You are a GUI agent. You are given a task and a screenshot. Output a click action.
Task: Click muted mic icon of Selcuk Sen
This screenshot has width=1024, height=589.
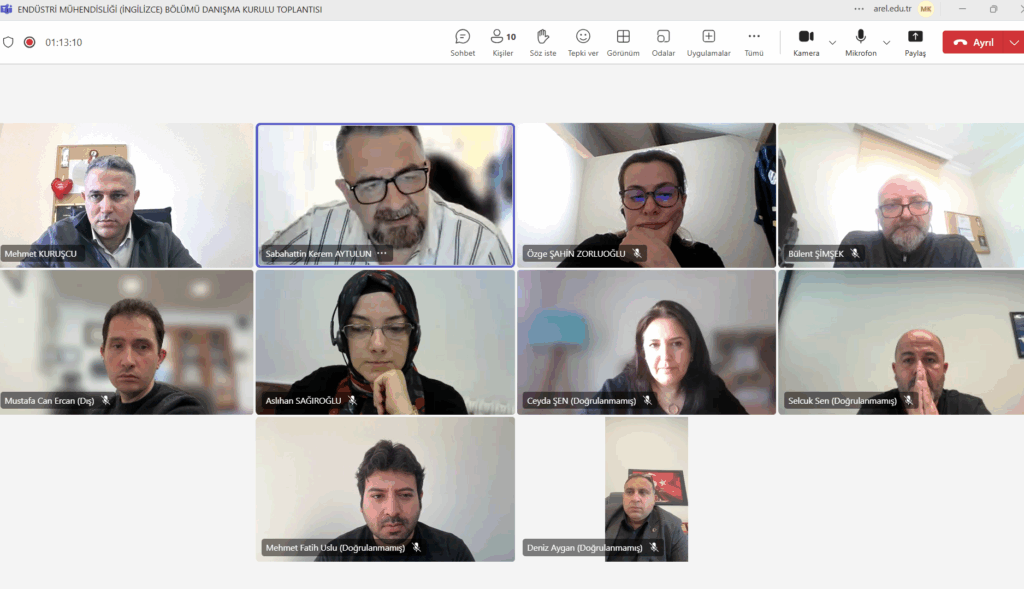point(908,400)
